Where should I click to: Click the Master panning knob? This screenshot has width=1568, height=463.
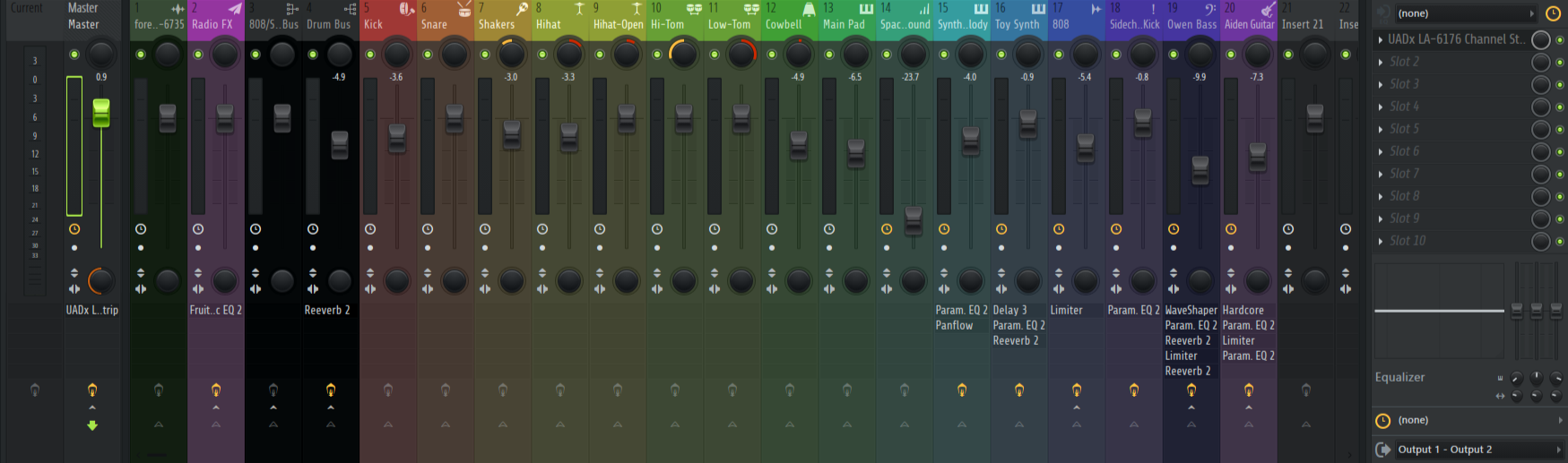(x=101, y=54)
